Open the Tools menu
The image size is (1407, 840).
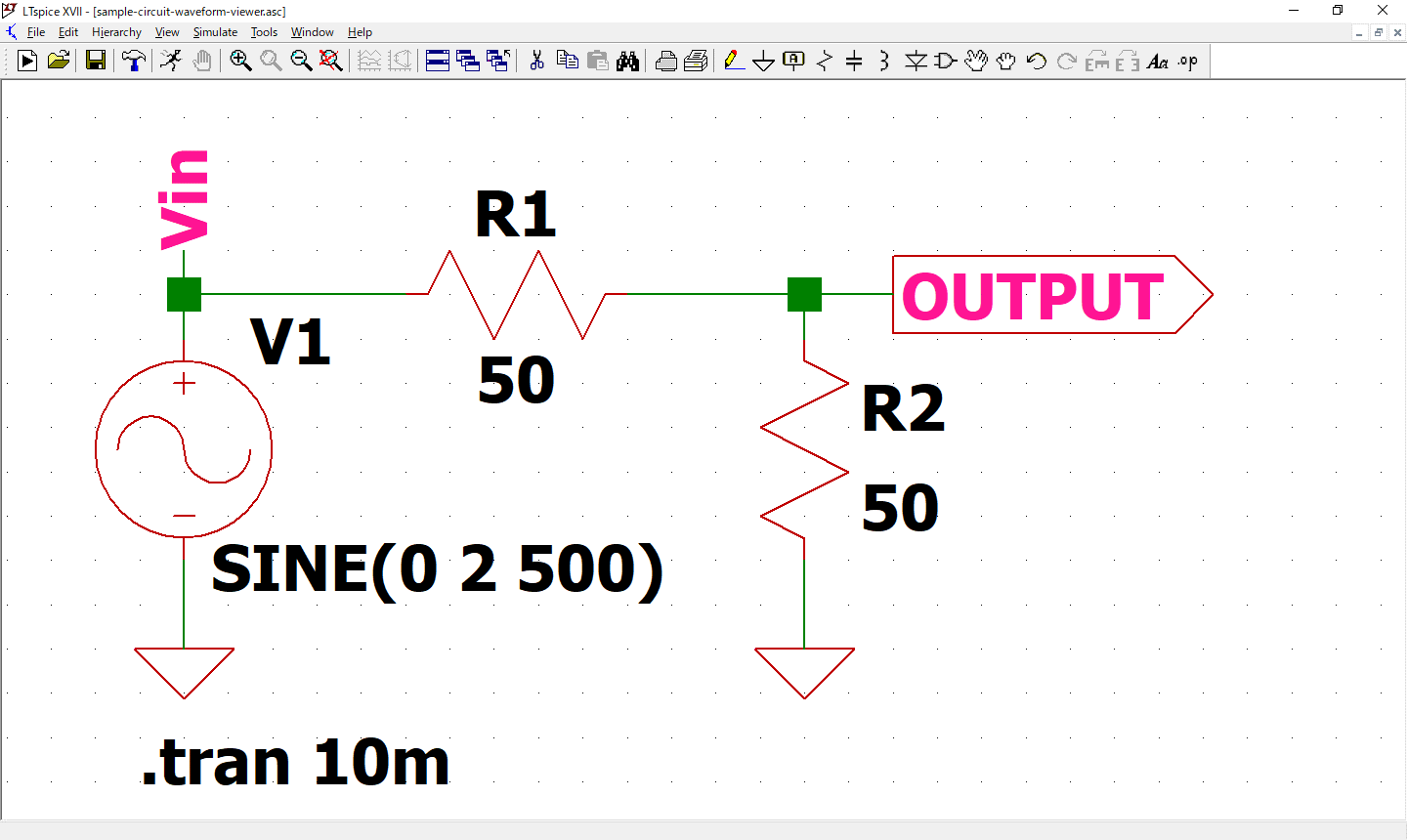(263, 31)
